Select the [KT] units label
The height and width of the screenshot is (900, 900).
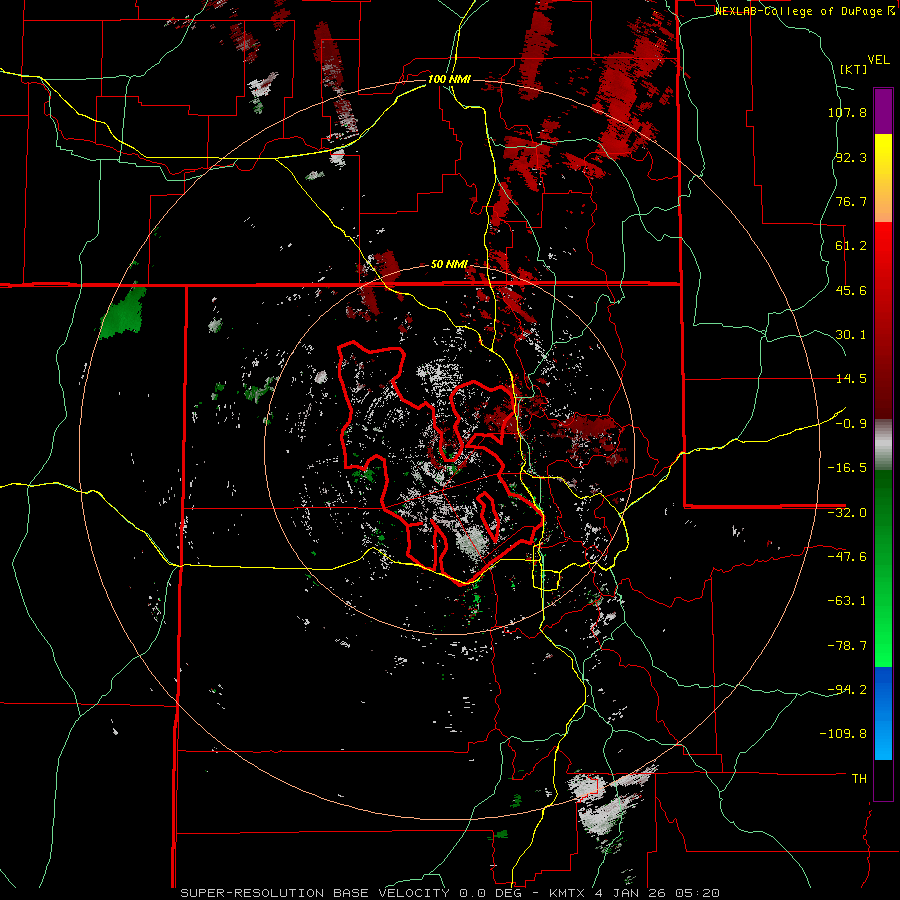[853, 69]
